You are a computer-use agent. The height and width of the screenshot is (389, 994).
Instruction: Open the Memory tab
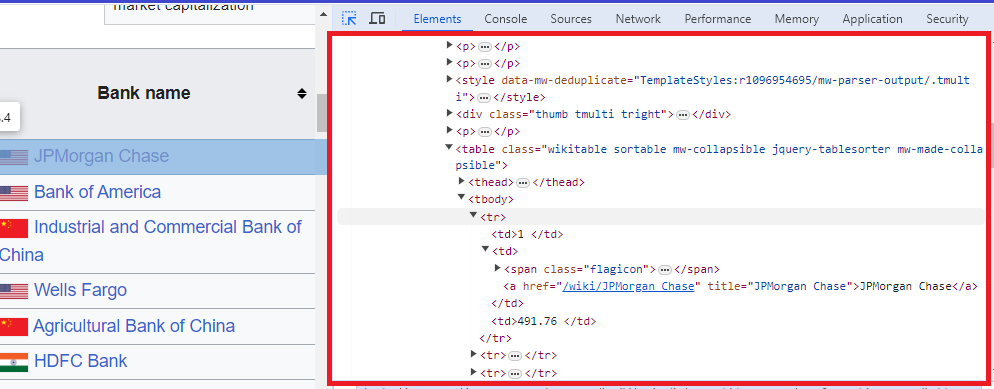pos(796,19)
